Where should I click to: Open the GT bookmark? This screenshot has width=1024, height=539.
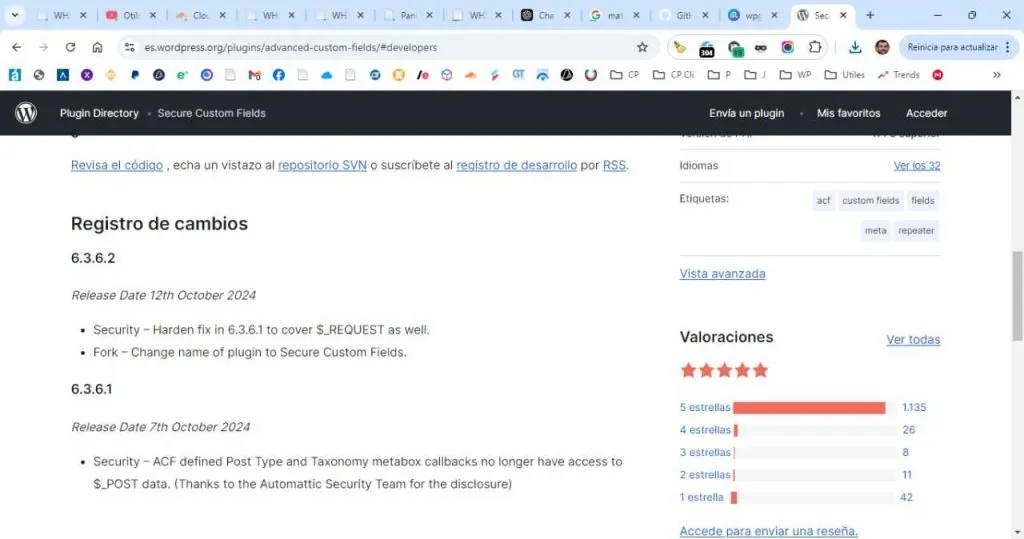[x=519, y=75]
